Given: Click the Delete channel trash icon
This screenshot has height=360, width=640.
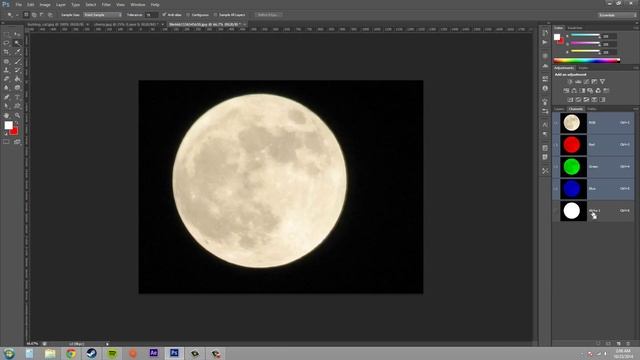Looking at the screenshot, I should (x=628, y=344).
